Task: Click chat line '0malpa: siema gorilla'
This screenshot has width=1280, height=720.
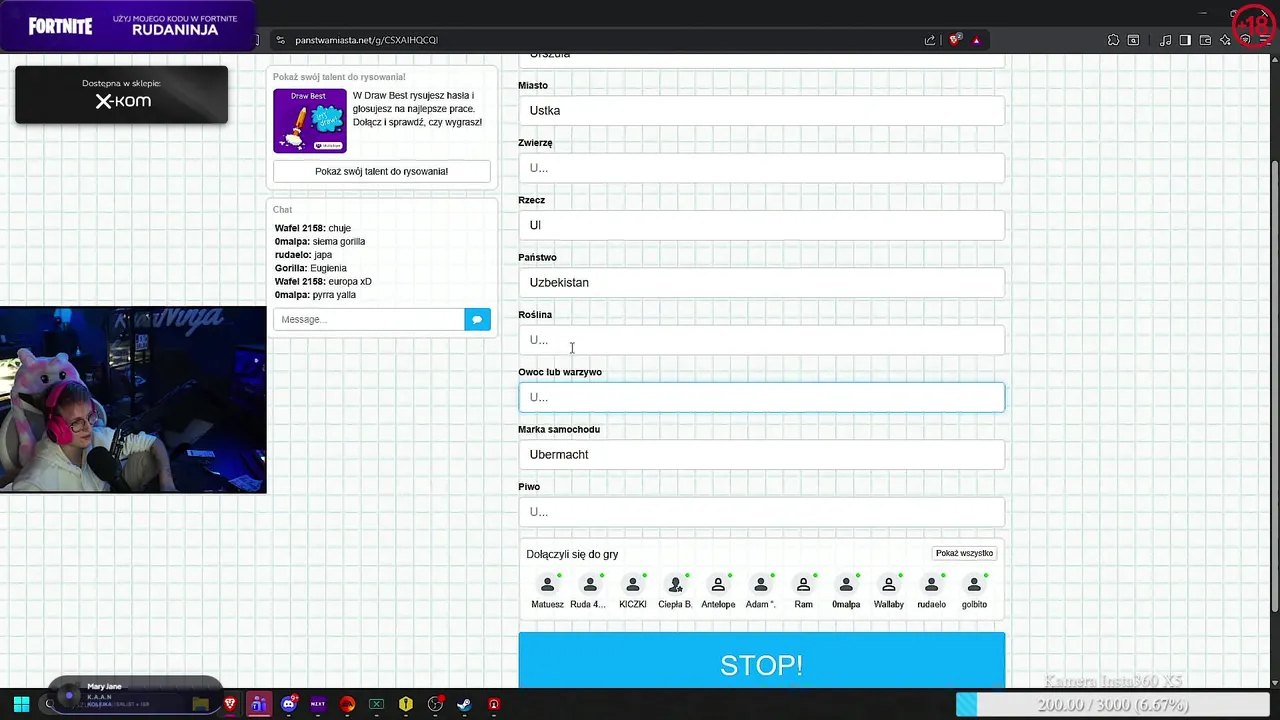Action: pos(320,241)
